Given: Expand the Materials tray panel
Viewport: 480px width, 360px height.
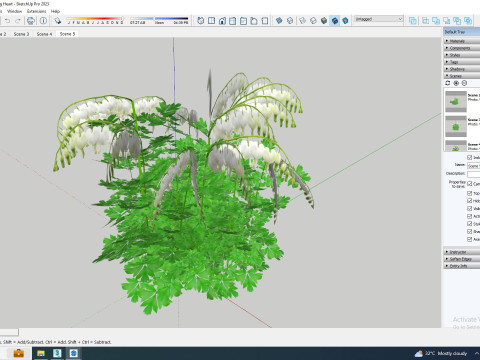Looking at the screenshot, I should click(x=462, y=41).
